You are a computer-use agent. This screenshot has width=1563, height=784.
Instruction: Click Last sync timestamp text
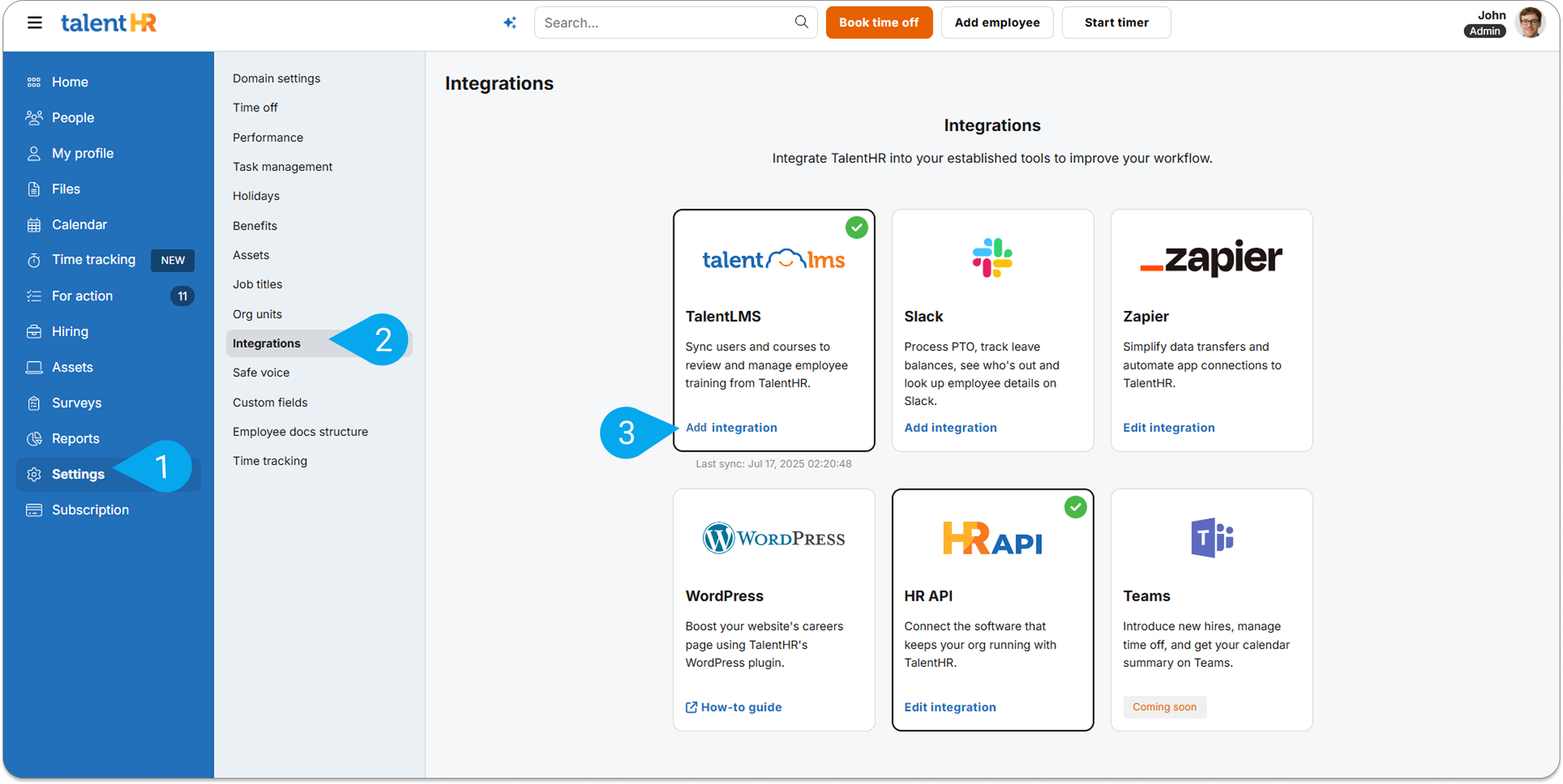click(x=773, y=463)
